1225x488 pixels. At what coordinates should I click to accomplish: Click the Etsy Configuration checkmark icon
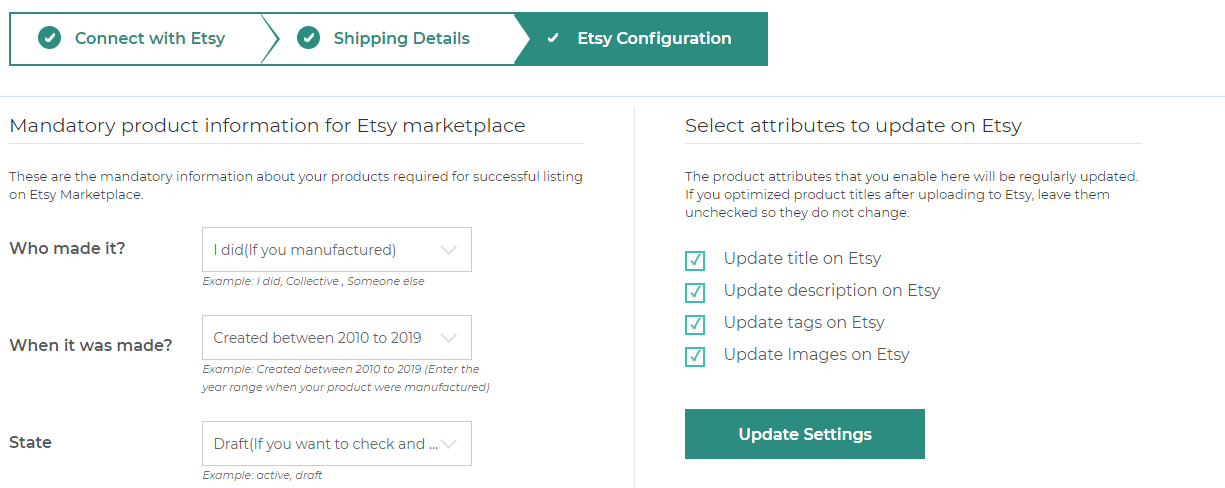(553, 38)
